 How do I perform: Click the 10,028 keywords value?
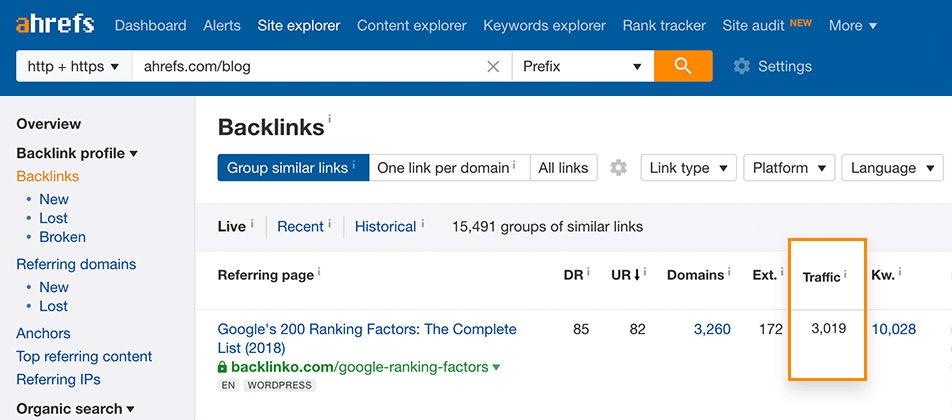click(894, 329)
